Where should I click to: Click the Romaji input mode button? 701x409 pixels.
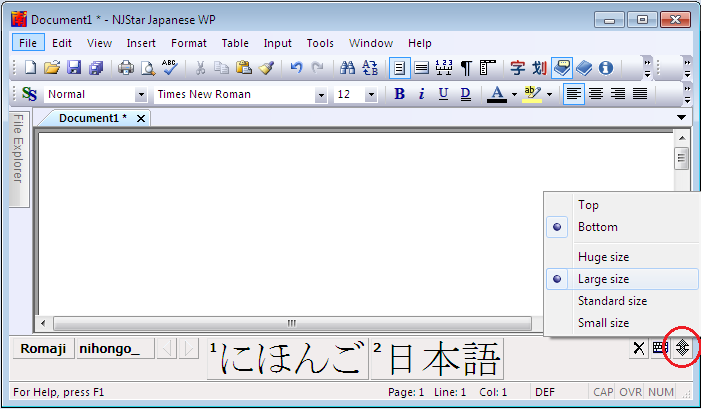[x=43, y=349]
